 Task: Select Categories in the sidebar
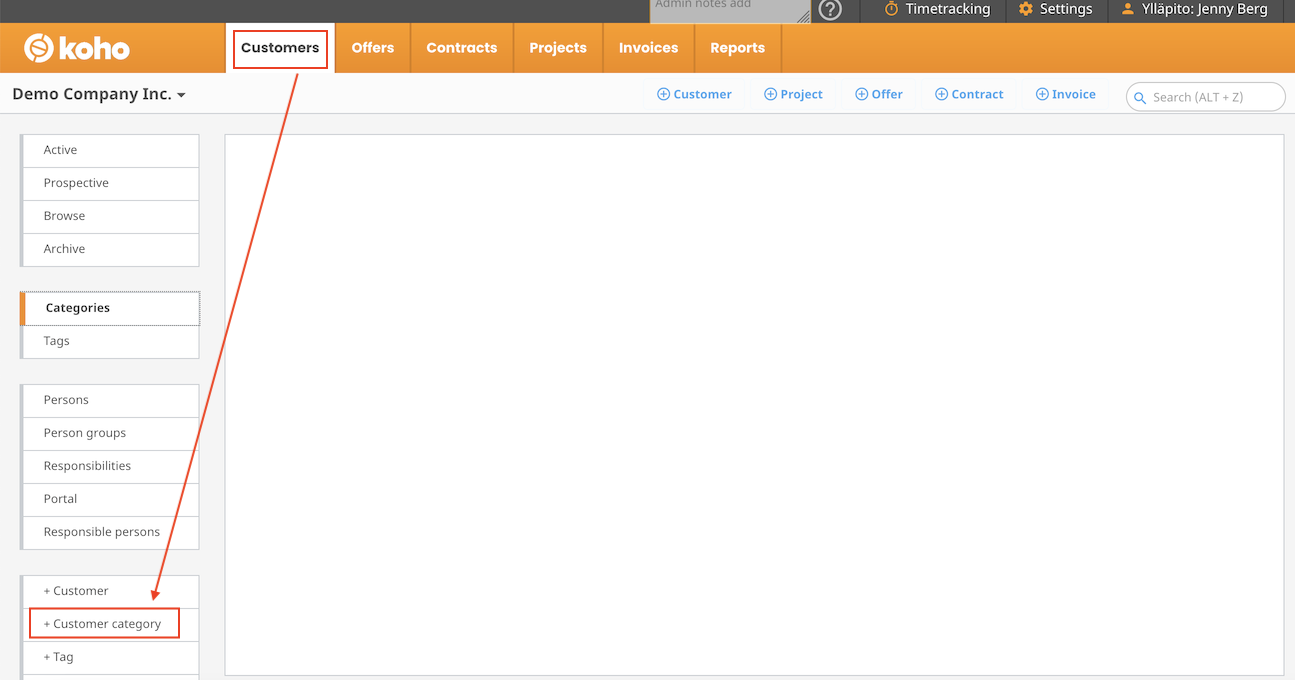pyautogui.click(x=111, y=308)
